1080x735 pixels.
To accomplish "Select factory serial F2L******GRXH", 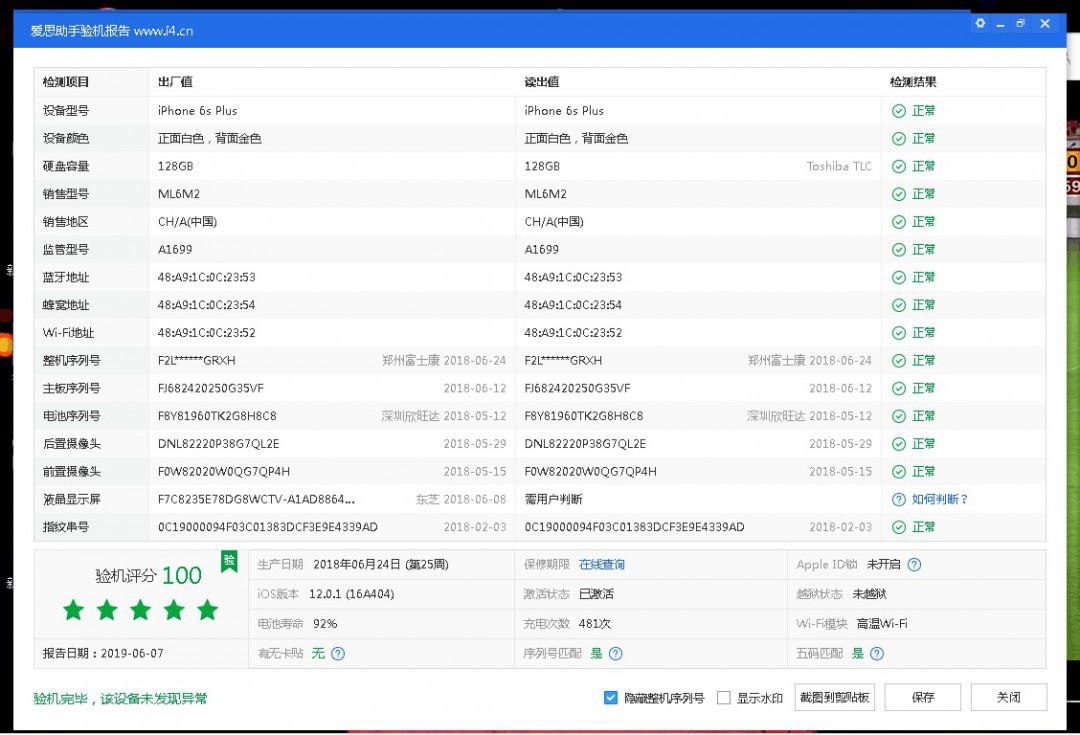I will [196, 360].
